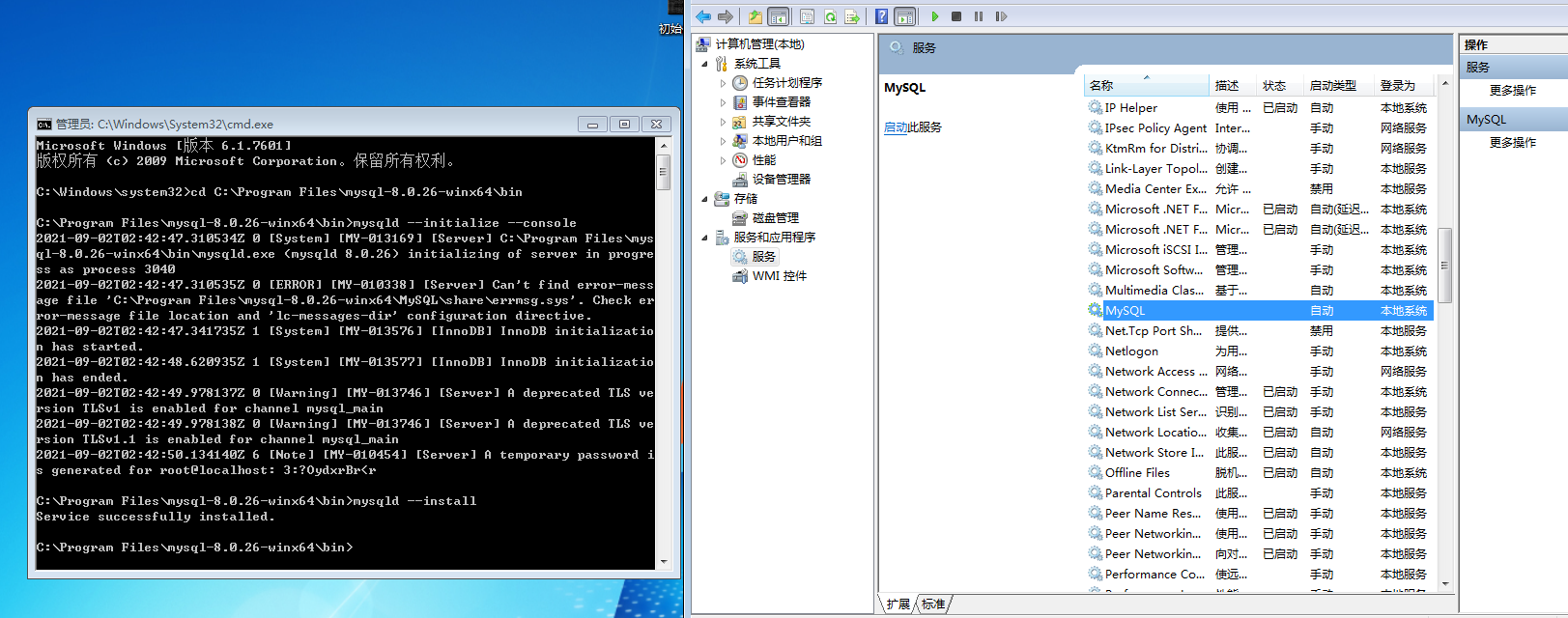This screenshot has width=1568, height=618.
Task: Sort services by 登录为 column header
Action: (1404, 85)
